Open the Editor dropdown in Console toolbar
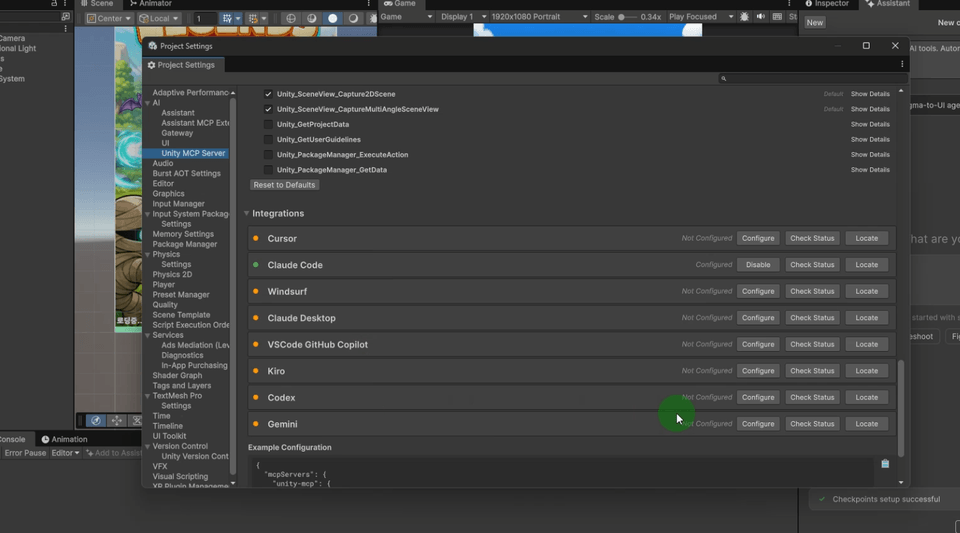 point(65,453)
